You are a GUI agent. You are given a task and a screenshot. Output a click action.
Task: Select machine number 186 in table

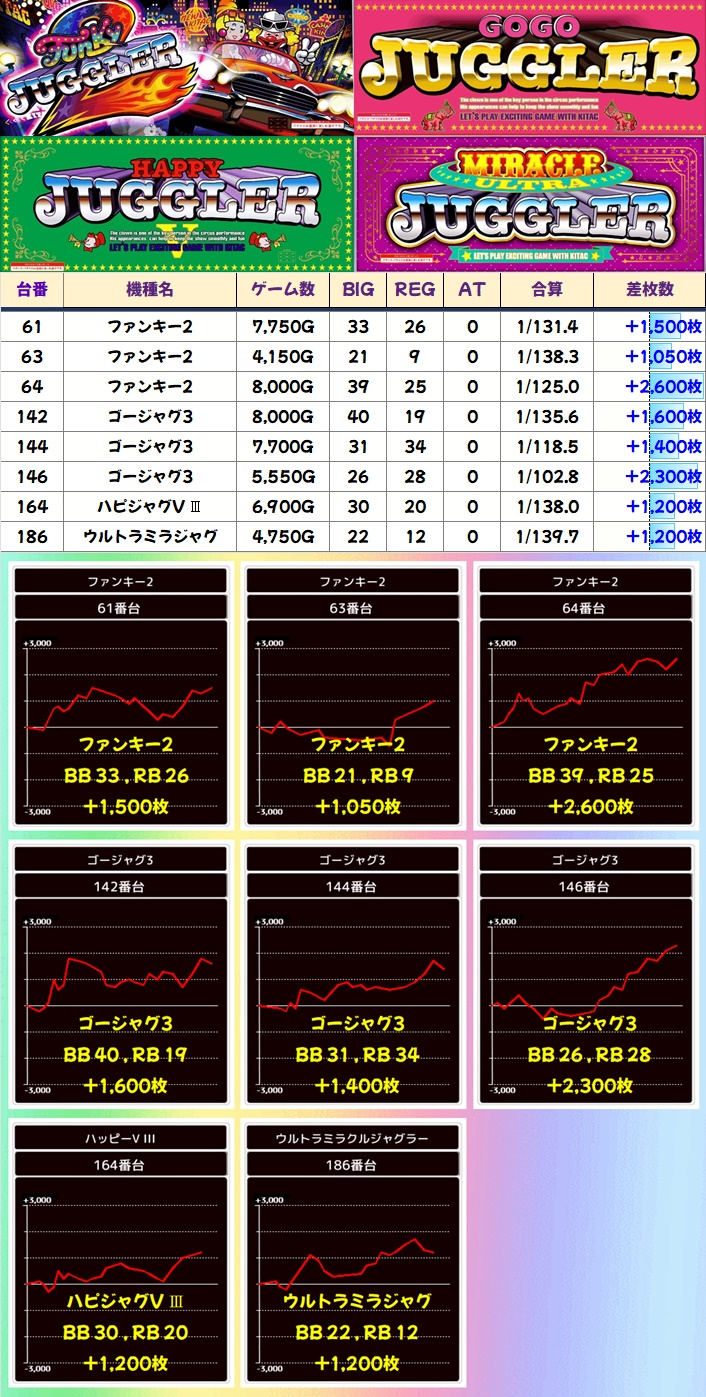32,536
